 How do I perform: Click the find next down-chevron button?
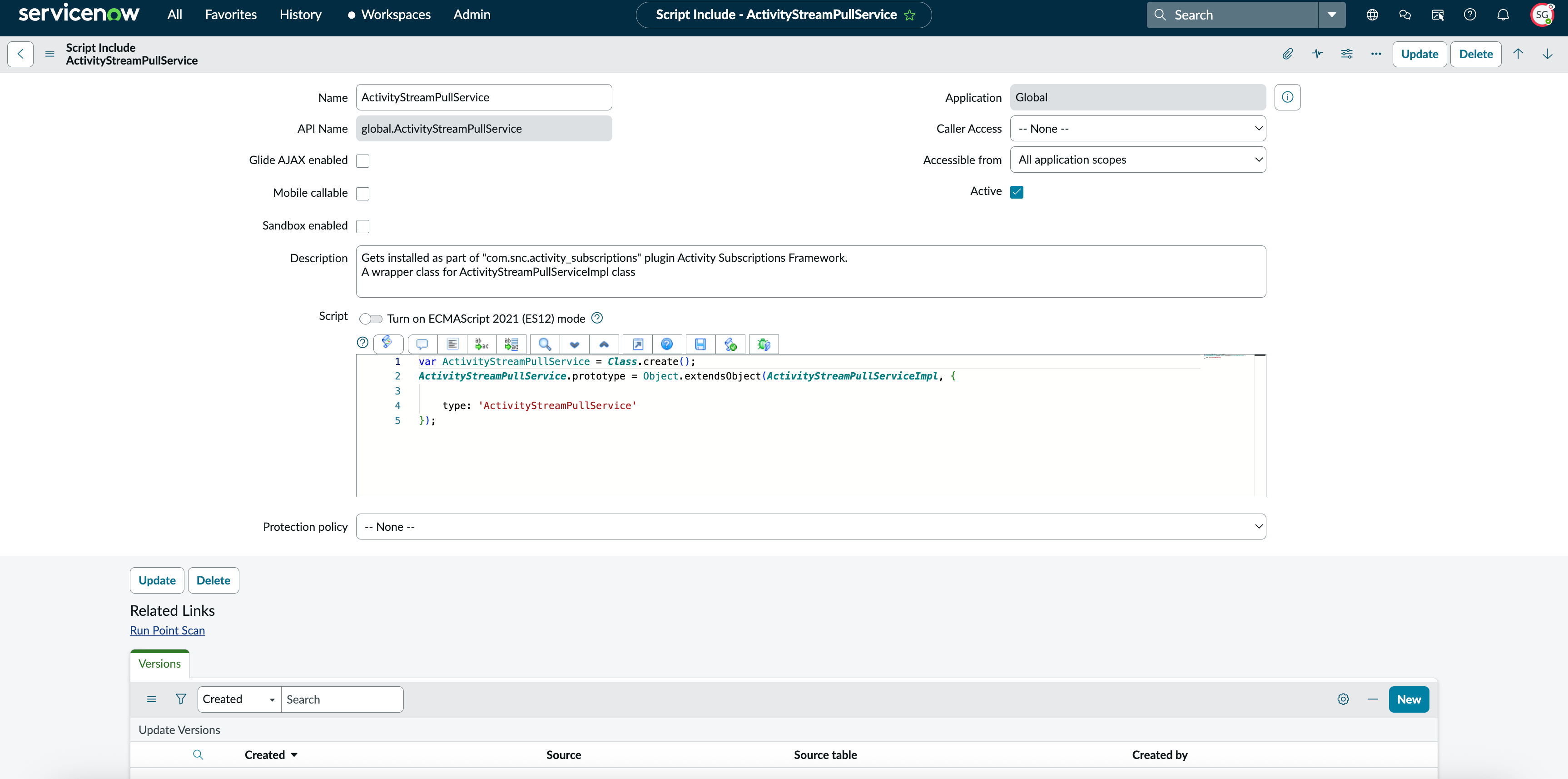pos(574,345)
